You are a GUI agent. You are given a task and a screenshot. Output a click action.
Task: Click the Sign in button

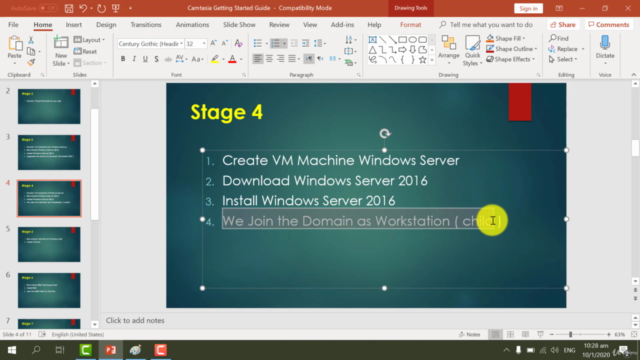pos(528,8)
